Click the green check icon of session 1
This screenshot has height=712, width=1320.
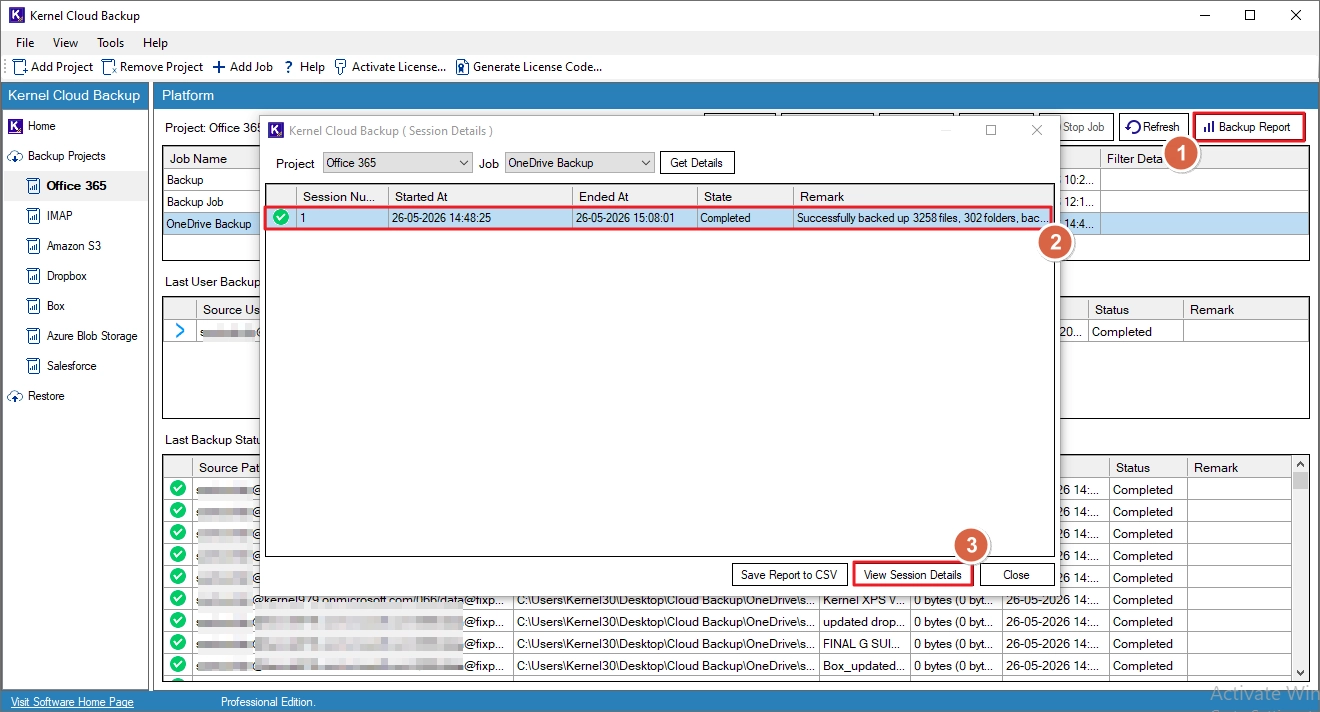tap(281, 217)
